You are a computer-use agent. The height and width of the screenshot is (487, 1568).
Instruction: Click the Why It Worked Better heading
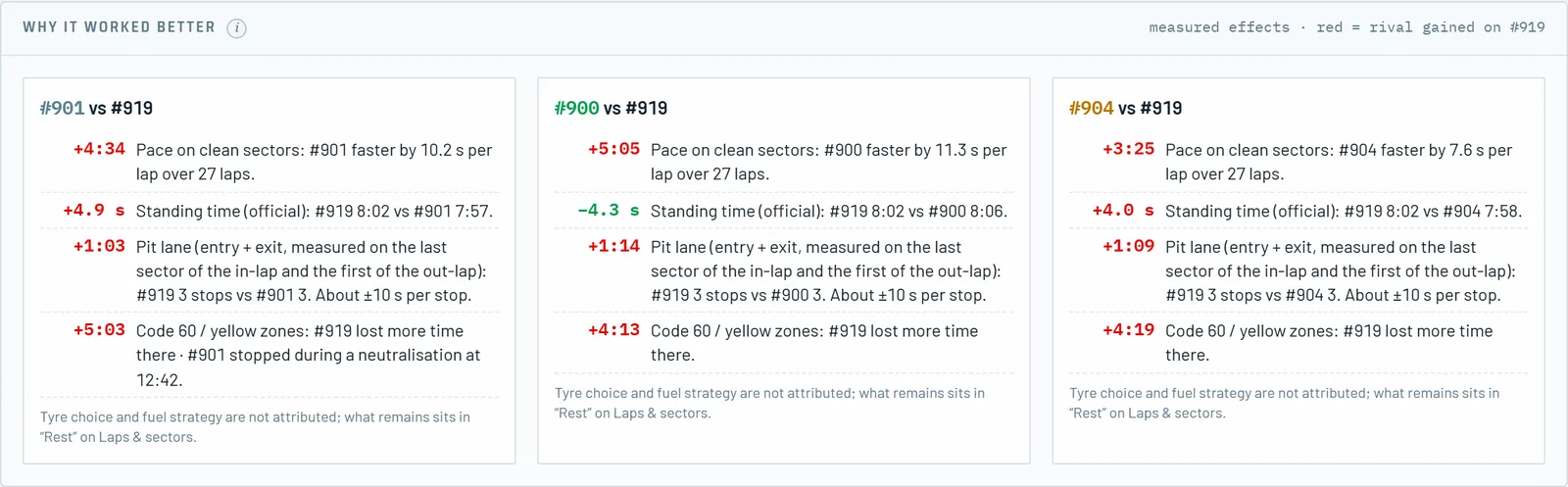(119, 27)
